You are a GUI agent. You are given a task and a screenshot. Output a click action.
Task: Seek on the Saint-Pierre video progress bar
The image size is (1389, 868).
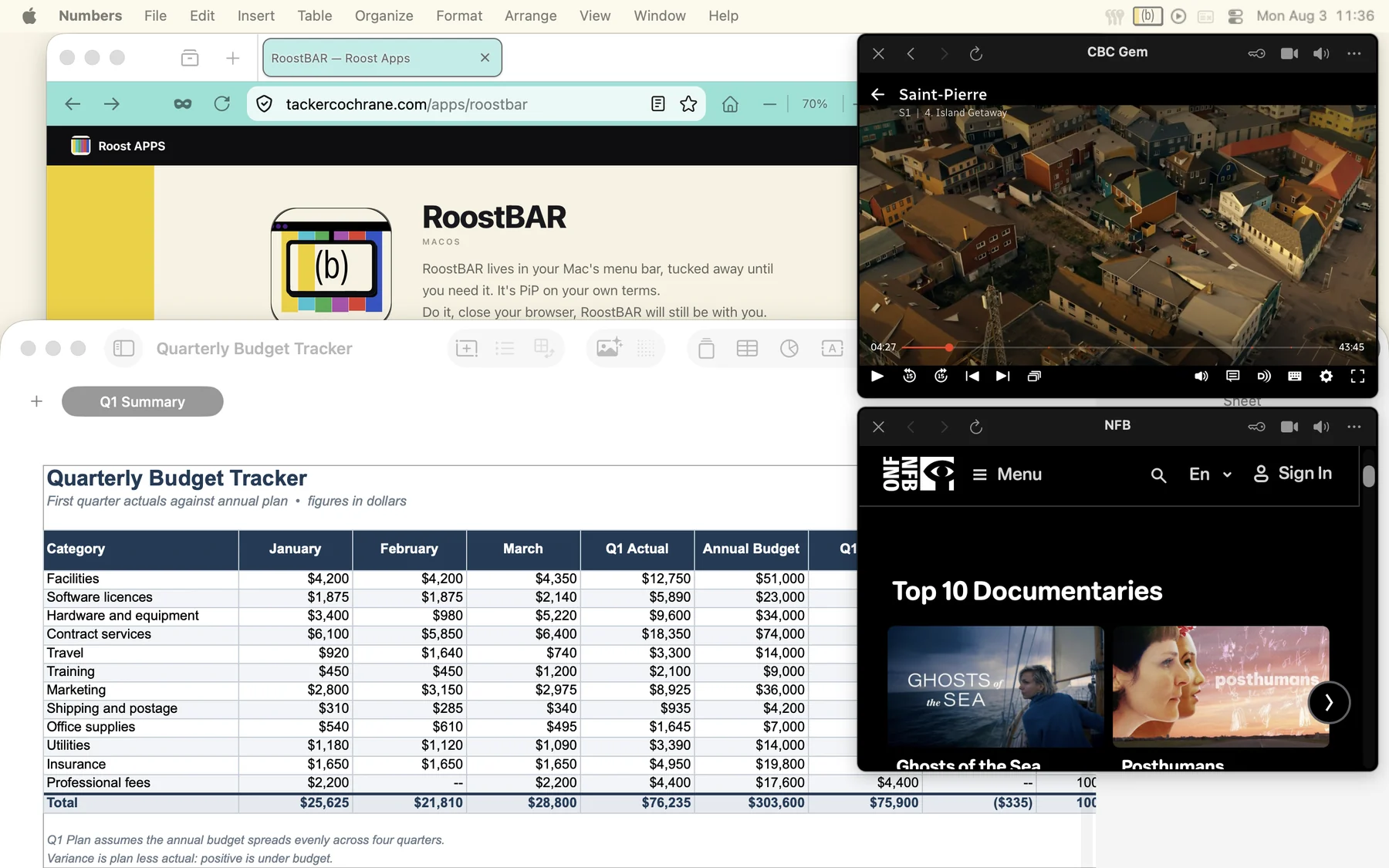[x=1117, y=347]
